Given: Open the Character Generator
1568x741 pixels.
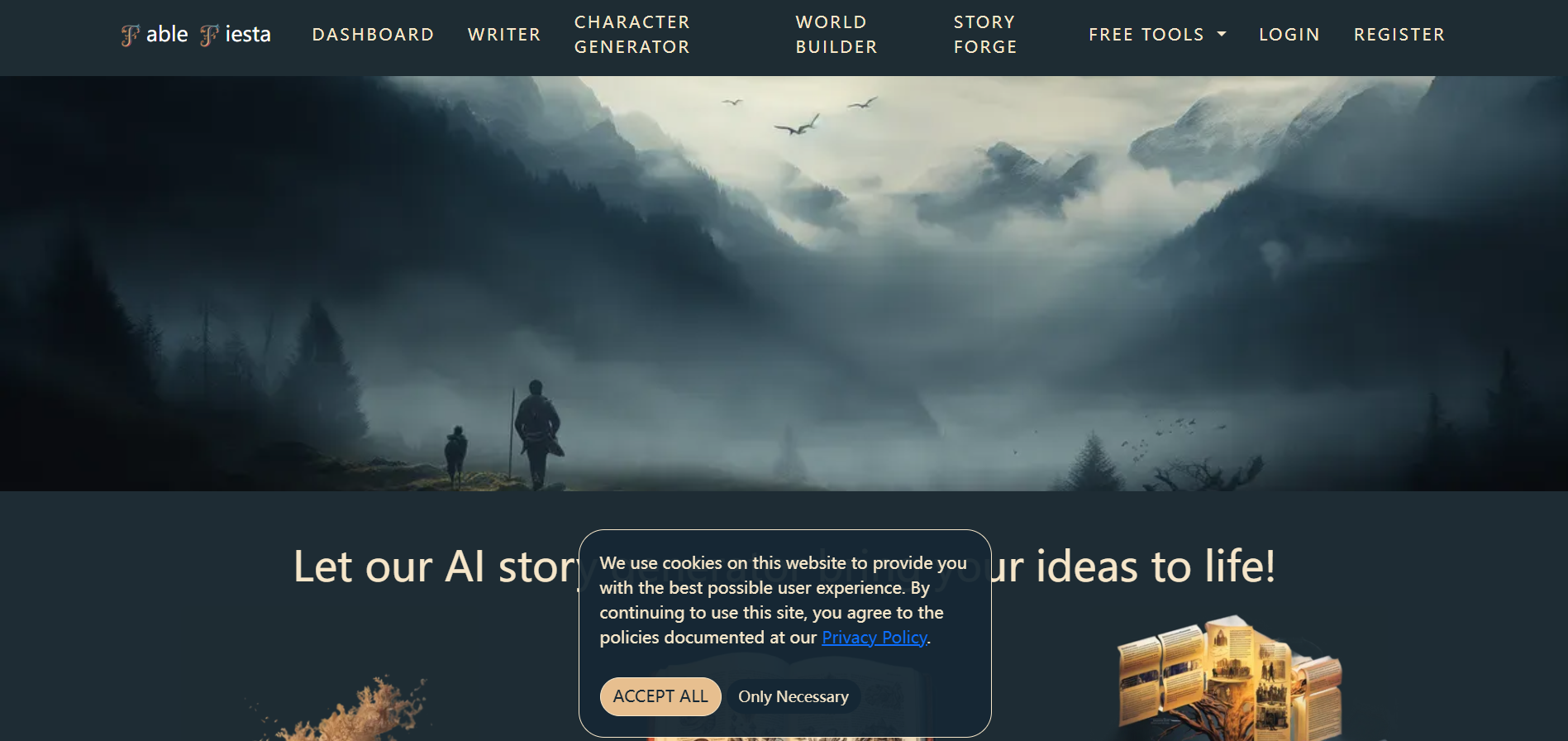Looking at the screenshot, I should click(632, 35).
